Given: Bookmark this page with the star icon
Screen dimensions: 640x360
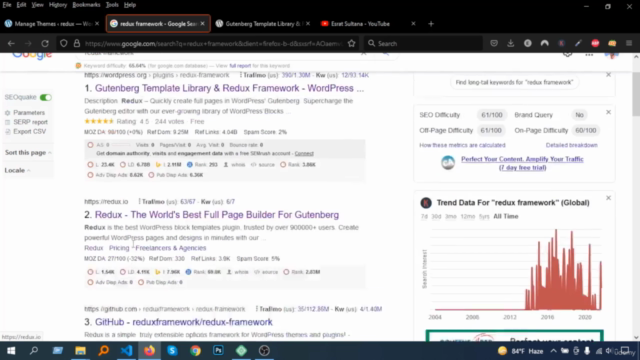Looking at the screenshot, I should pyautogui.click(x=351, y=43).
